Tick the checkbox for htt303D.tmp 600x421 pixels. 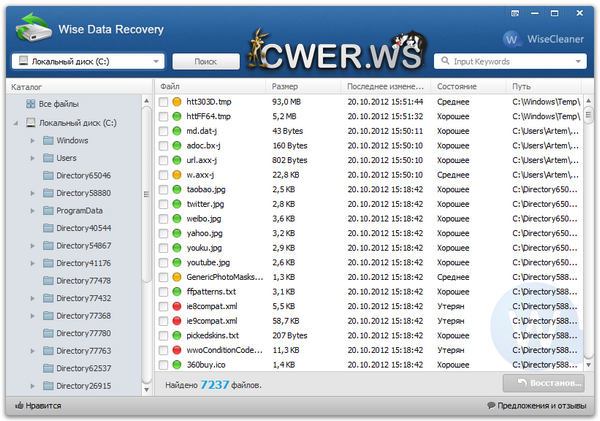coord(163,102)
